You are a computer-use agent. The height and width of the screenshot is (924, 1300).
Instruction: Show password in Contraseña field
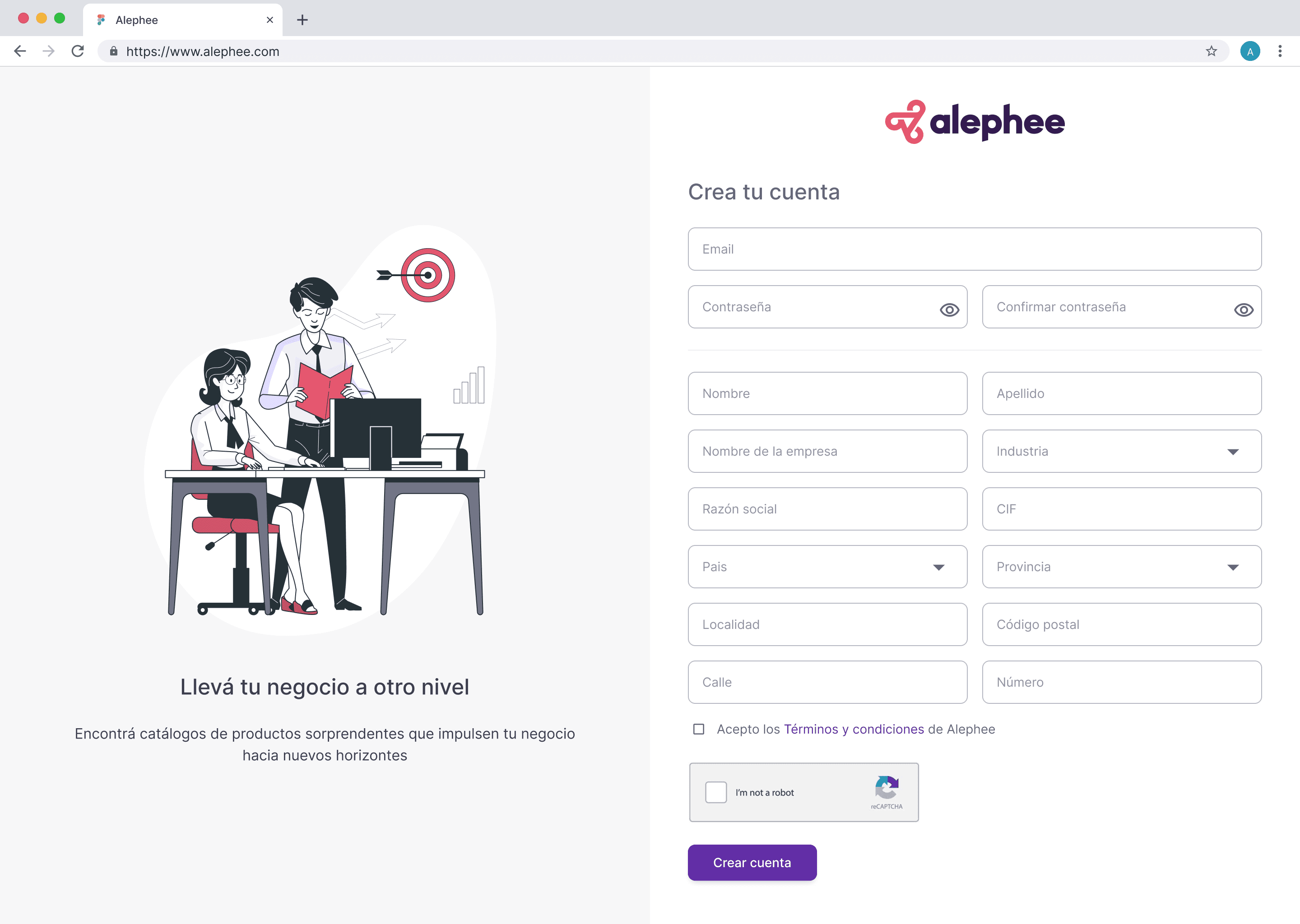coord(949,310)
